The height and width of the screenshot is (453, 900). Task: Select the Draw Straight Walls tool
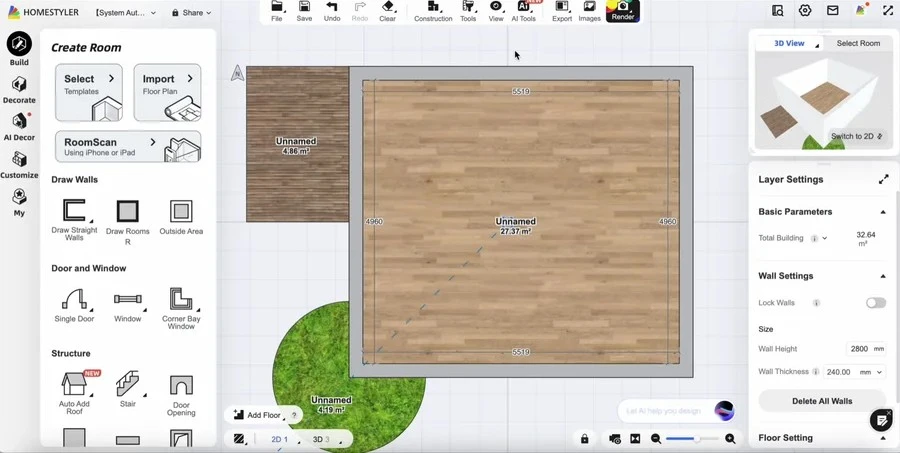(x=74, y=212)
